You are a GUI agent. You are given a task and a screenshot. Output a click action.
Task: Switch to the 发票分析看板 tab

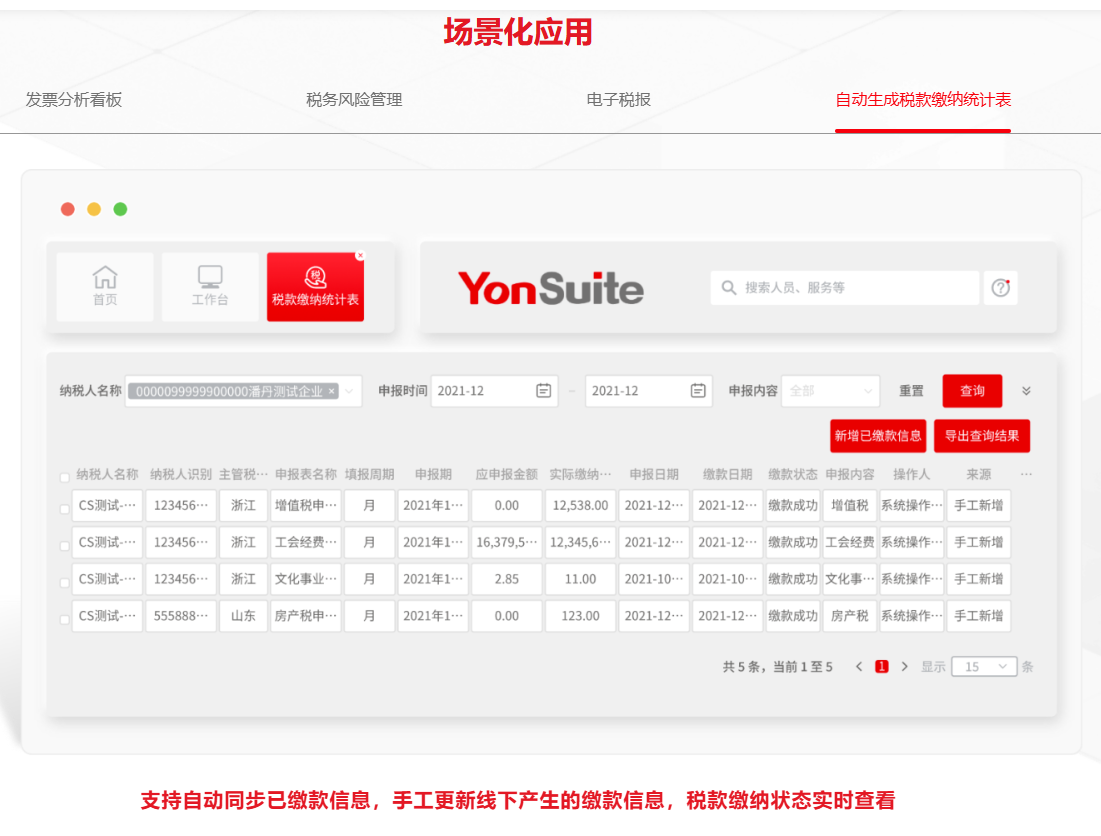pos(74,100)
